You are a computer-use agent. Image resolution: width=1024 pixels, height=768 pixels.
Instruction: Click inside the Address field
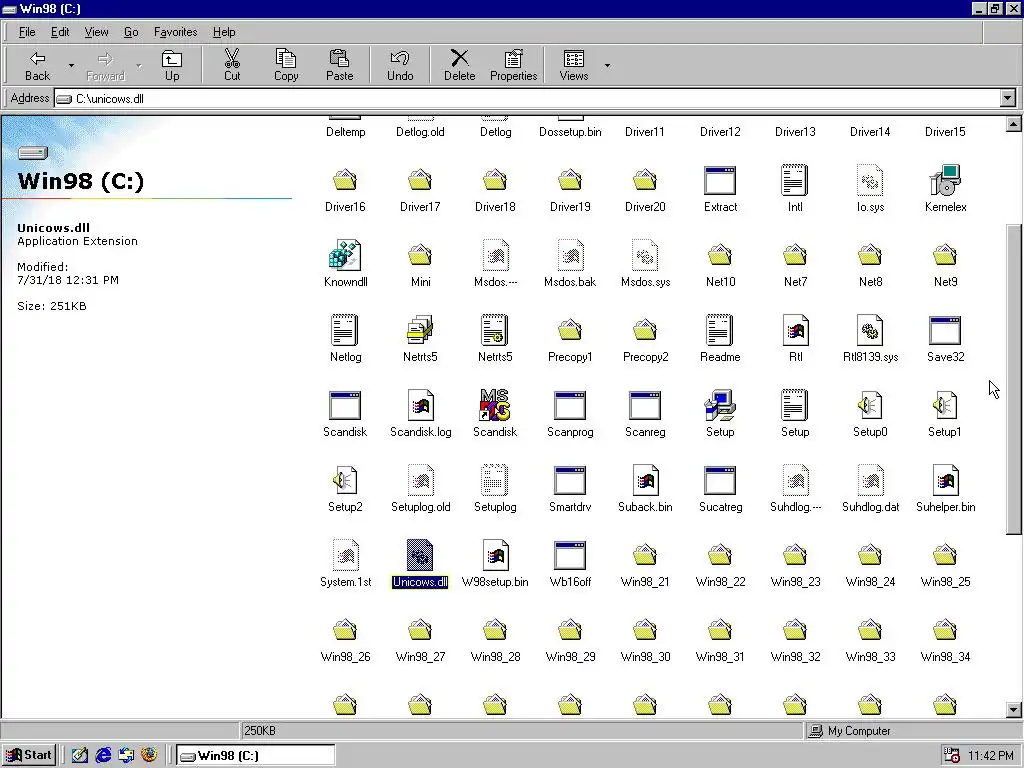coord(526,99)
